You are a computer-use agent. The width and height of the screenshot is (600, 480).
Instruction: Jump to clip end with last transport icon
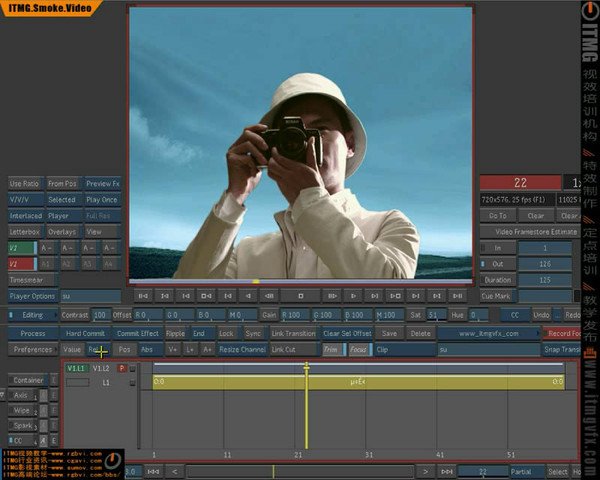459,296
